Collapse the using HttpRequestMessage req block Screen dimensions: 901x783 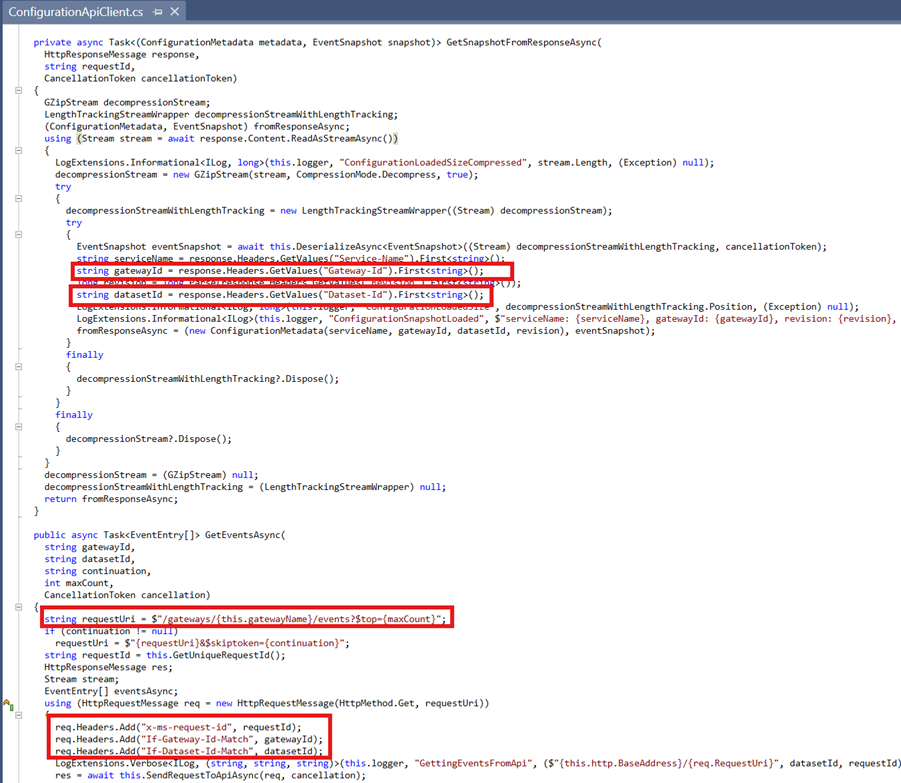(20, 715)
